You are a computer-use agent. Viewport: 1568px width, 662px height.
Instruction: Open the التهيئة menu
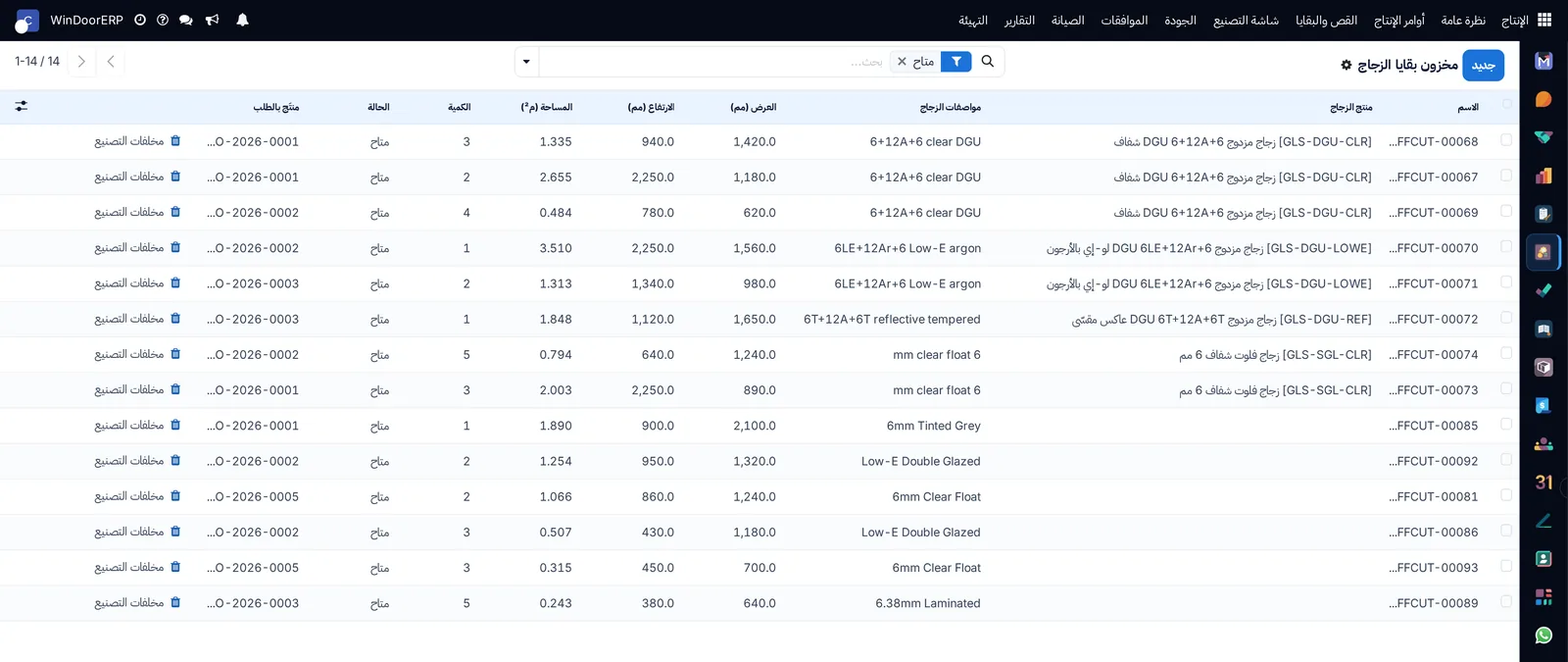click(x=973, y=21)
